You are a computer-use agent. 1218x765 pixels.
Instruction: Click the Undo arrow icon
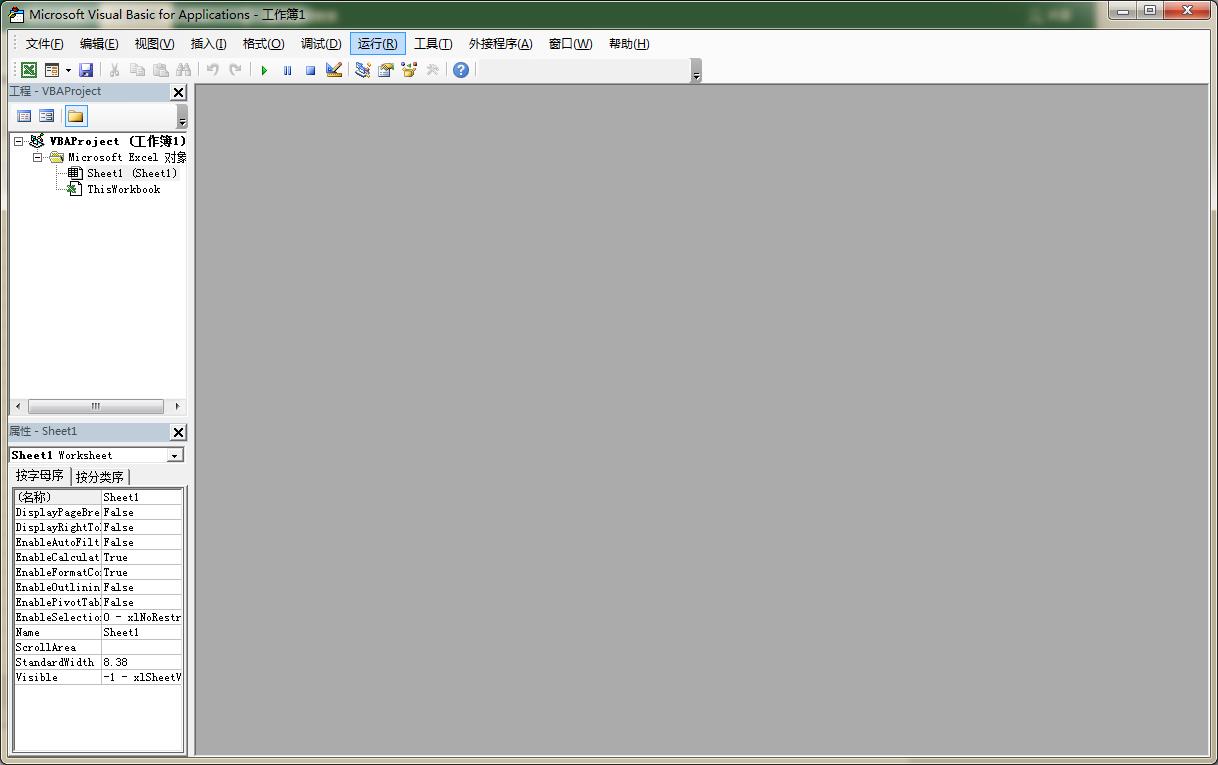[x=212, y=70]
